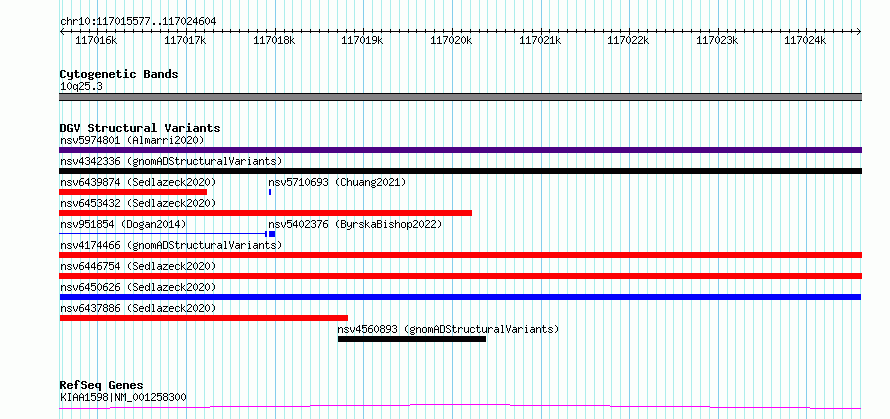Click the nsv4560893 (gnomADStructuralVariants) label
Viewport: 890px width, 419px height.
point(448,329)
